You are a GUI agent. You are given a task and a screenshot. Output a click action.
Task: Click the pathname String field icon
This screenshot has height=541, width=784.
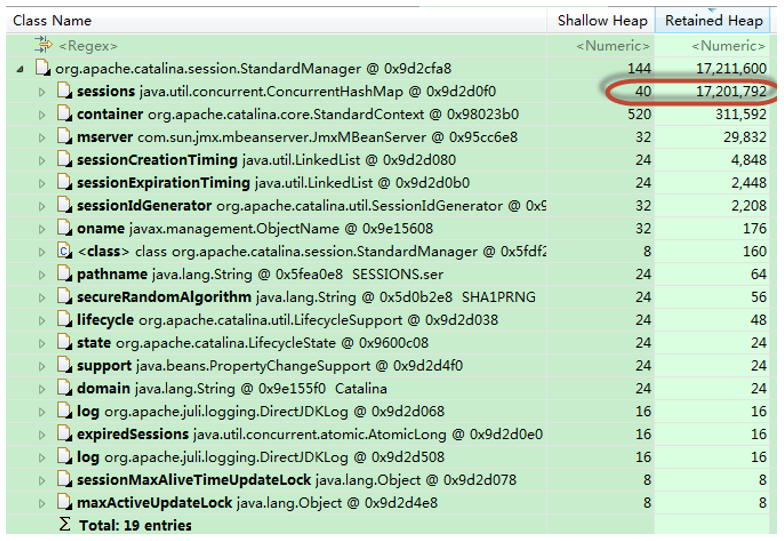click(64, 274)
